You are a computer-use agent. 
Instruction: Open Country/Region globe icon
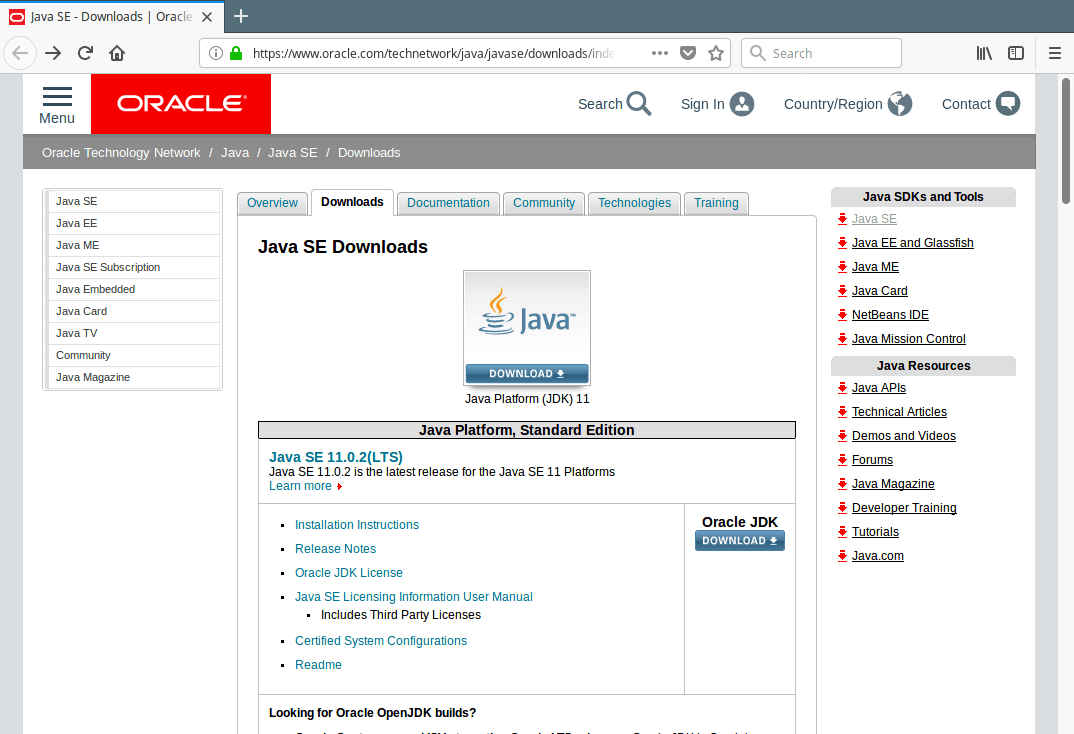[x=900, y=104]
